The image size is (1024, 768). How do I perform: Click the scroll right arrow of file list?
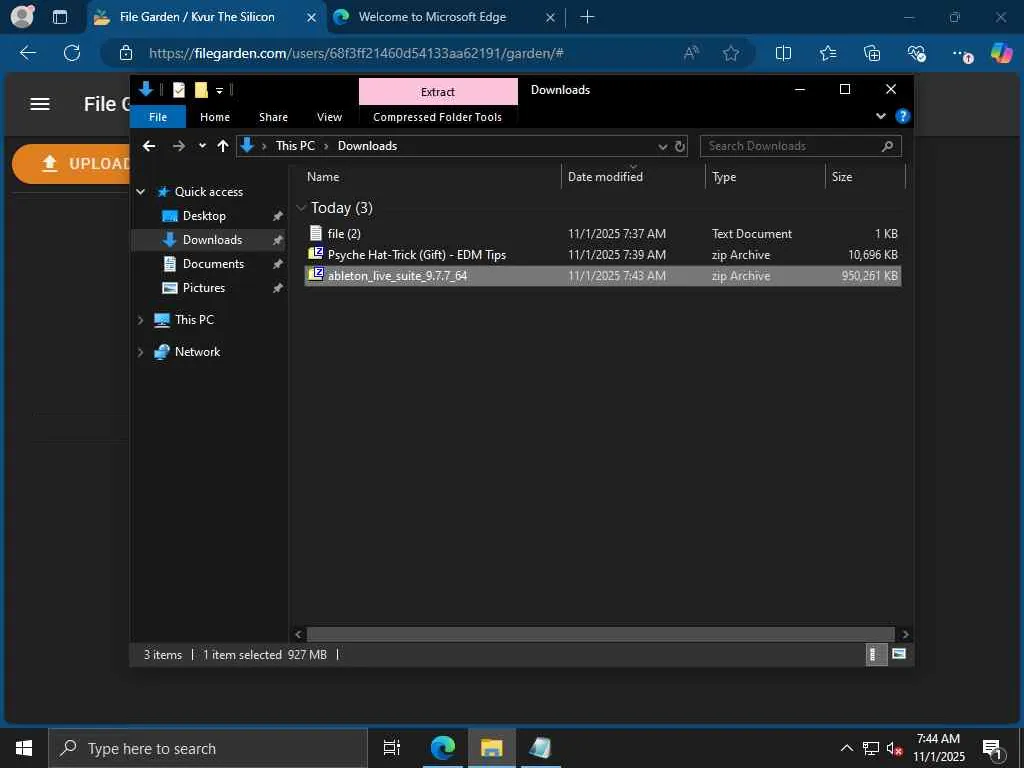(x=904, y=634)
